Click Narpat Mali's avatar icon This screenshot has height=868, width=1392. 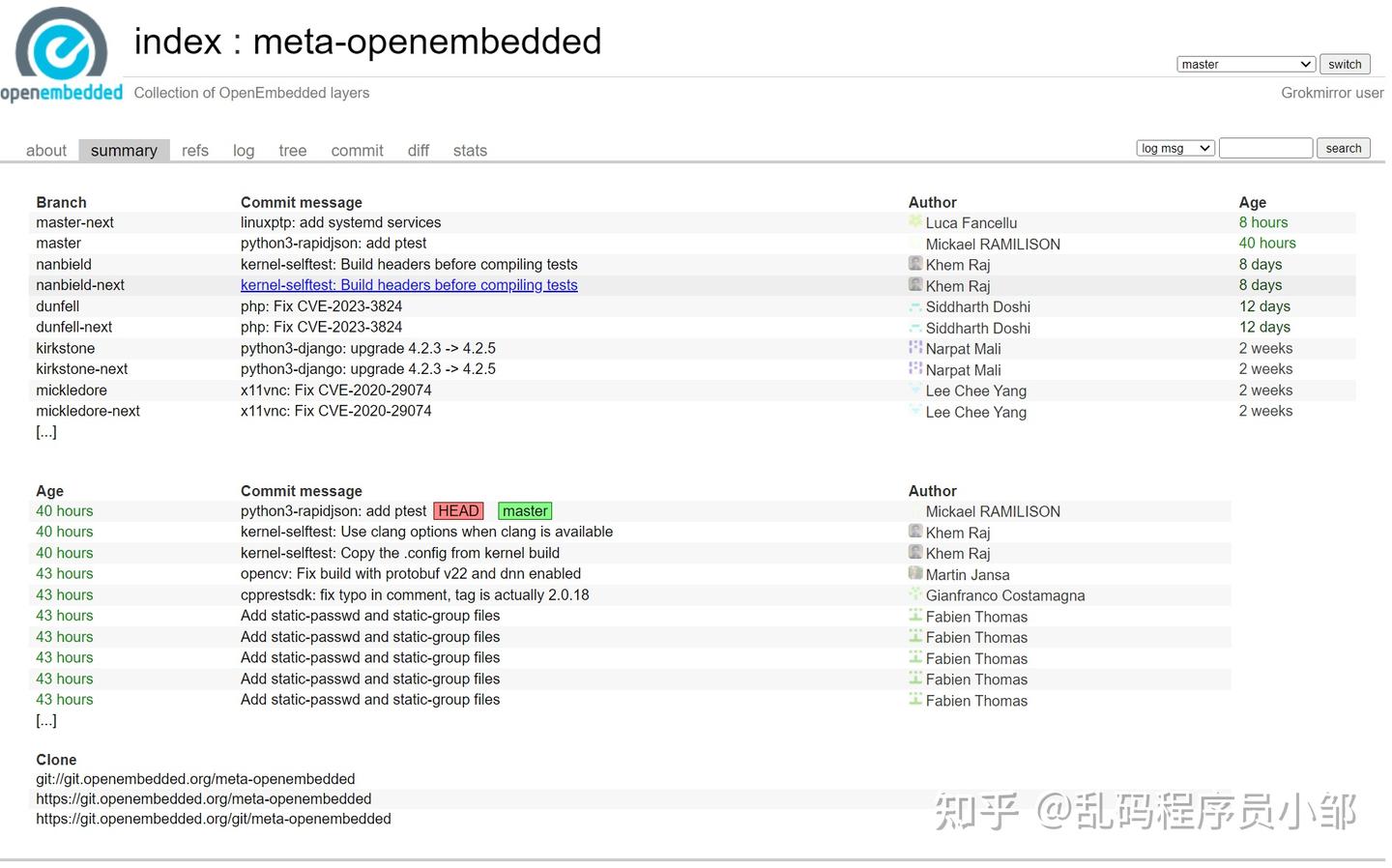click(x=914, y=348)
